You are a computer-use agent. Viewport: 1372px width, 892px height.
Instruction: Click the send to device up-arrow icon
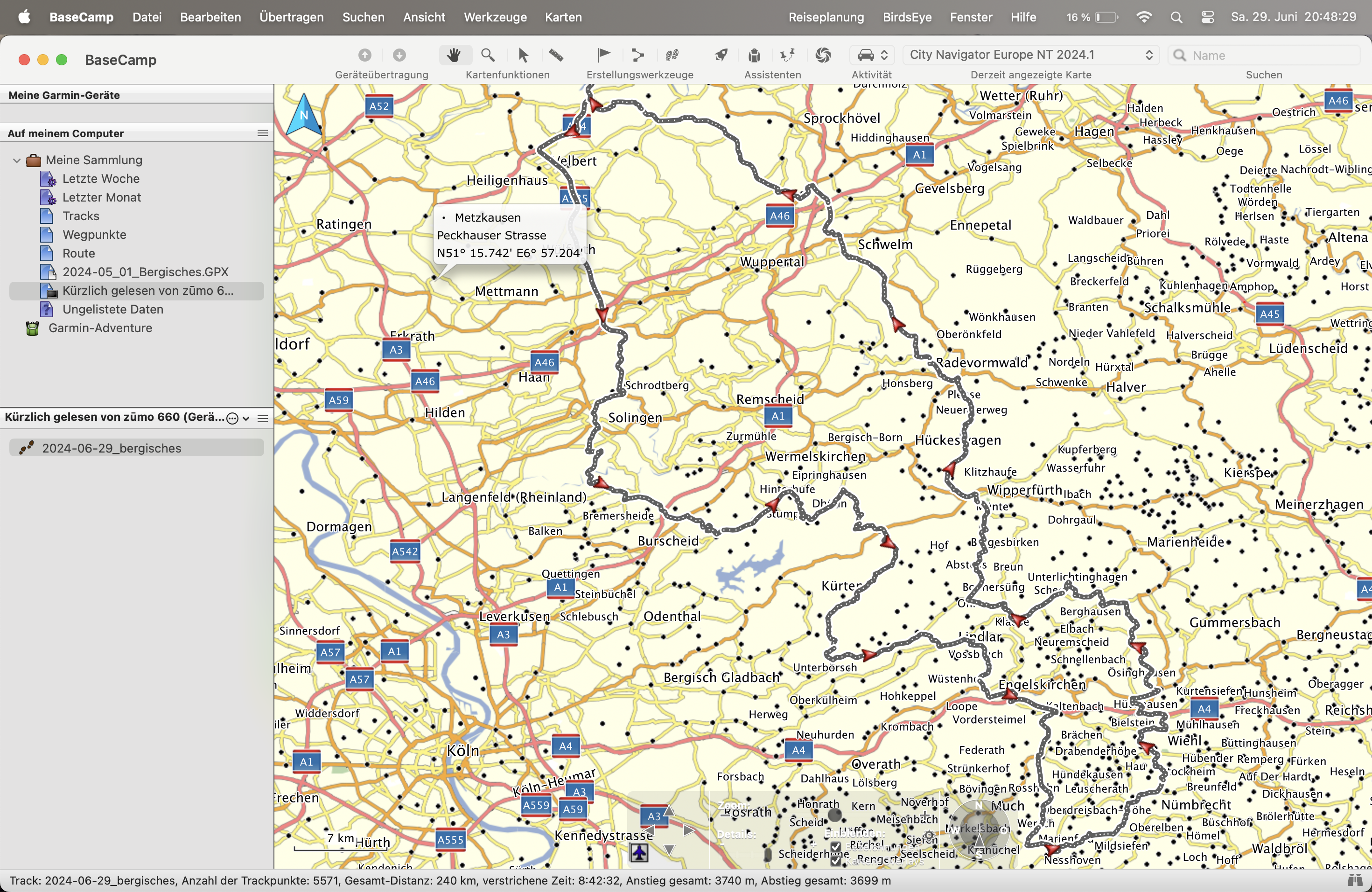pos(364,55)
